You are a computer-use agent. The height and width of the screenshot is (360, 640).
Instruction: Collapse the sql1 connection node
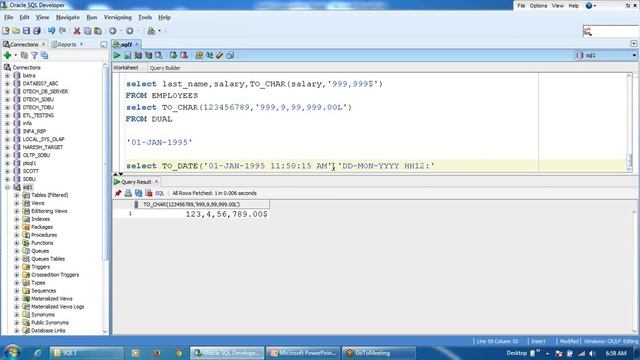7,187
